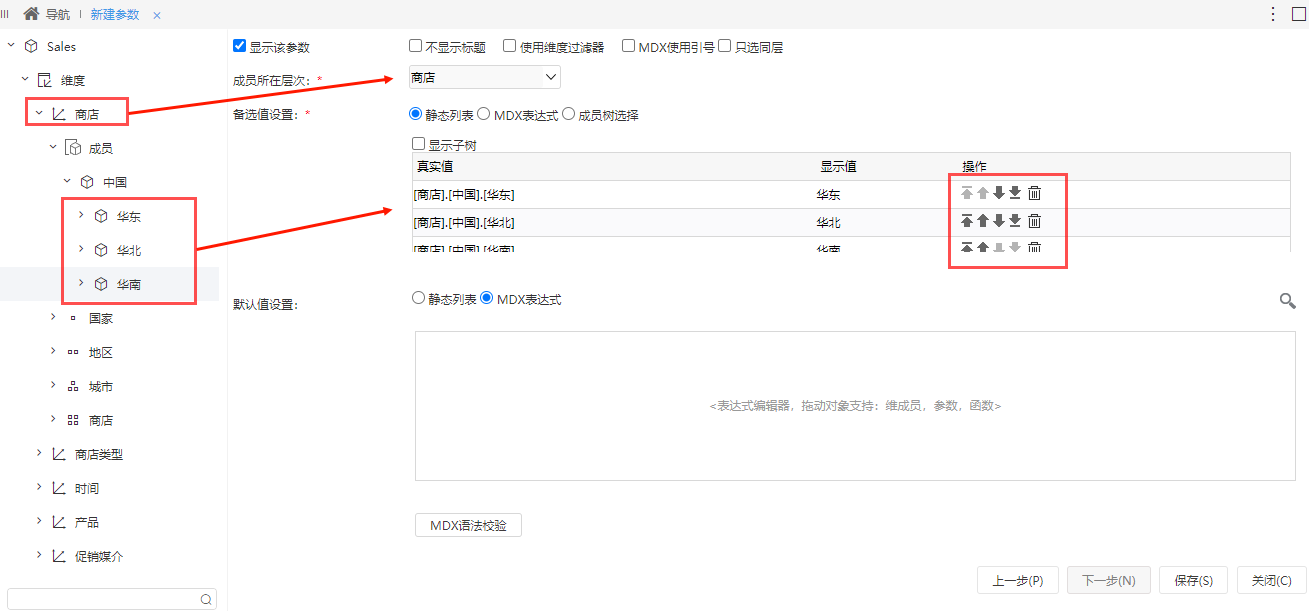Image resolution: width=1309 pixels, height=611 pixels.
Task: Click the 上一步(P) button
Action: pyautogui.click(x=1018, y=580)
